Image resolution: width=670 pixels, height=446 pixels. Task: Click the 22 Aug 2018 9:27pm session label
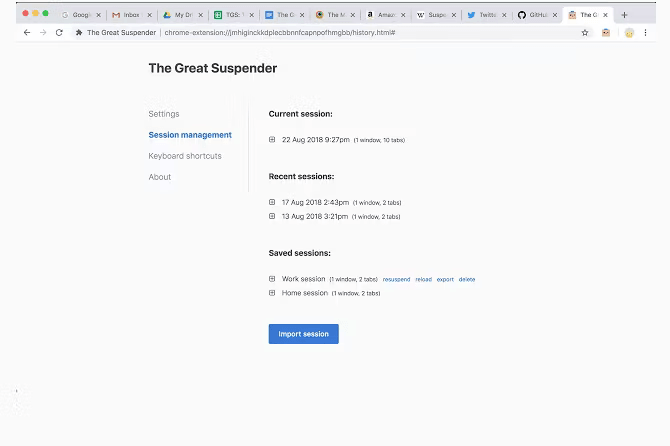click(x=315, y=140)
